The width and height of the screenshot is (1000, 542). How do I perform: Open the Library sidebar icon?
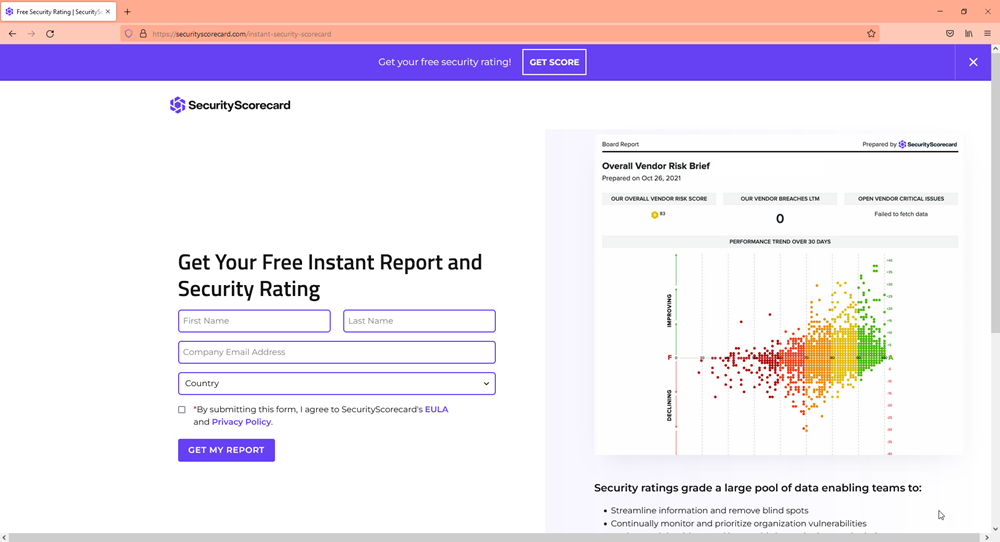(x=969, y=34)
